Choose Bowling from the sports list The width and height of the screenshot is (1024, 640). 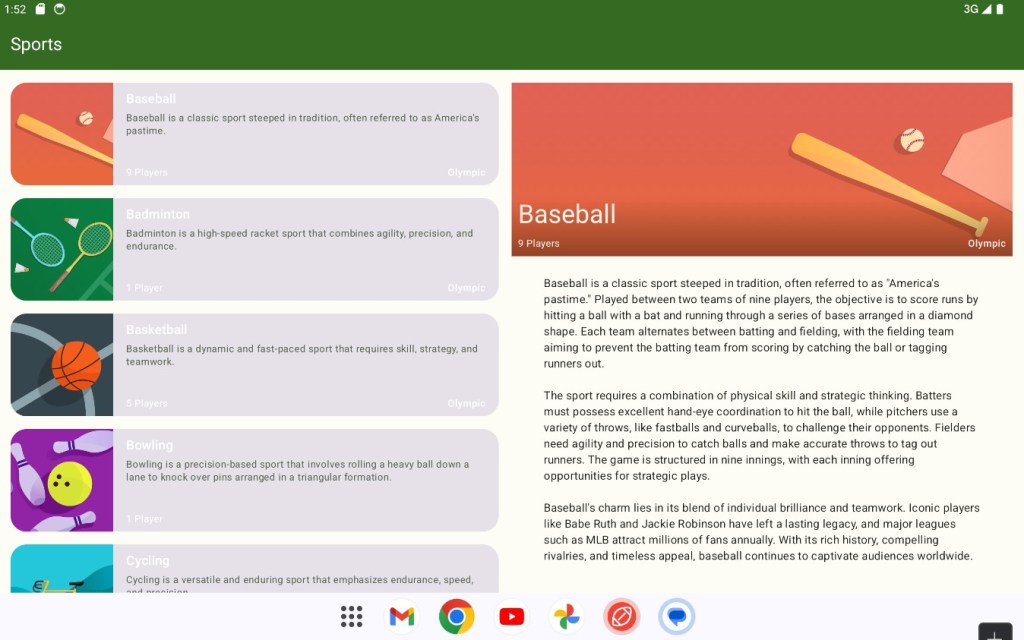(x=305, y=480)
